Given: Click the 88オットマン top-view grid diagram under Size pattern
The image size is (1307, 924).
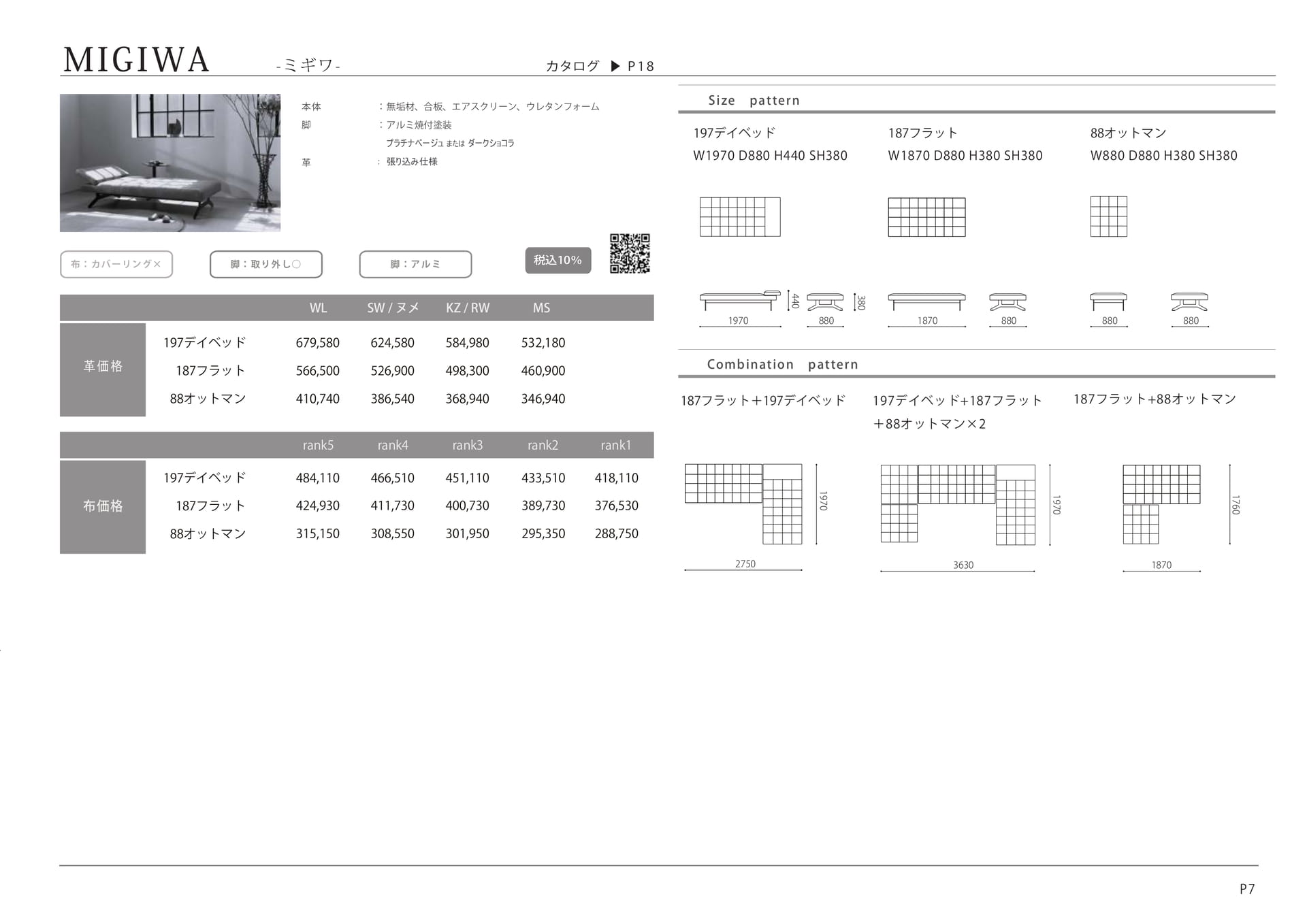Looking at the screenshot, I should (x=1109, y=216).
